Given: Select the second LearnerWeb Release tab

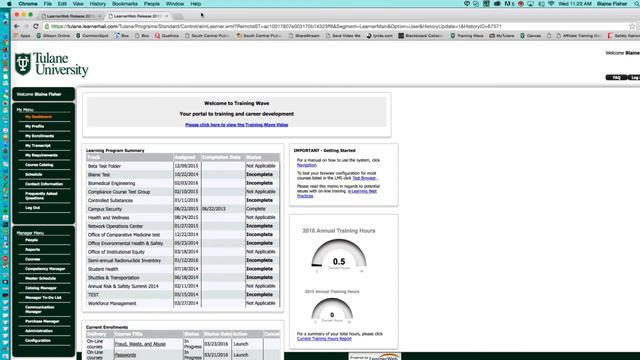Looking at the screenshot, I should (x=138, y=16).
